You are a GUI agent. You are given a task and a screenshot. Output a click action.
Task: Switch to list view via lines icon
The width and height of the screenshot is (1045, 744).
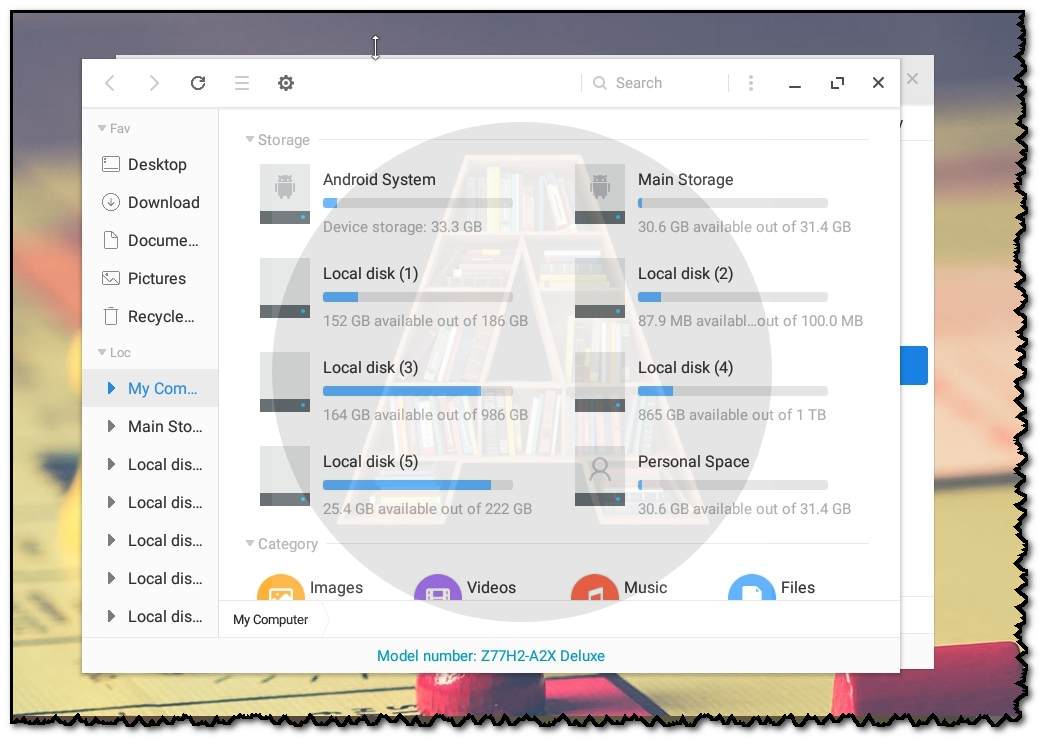pos(242,83)
